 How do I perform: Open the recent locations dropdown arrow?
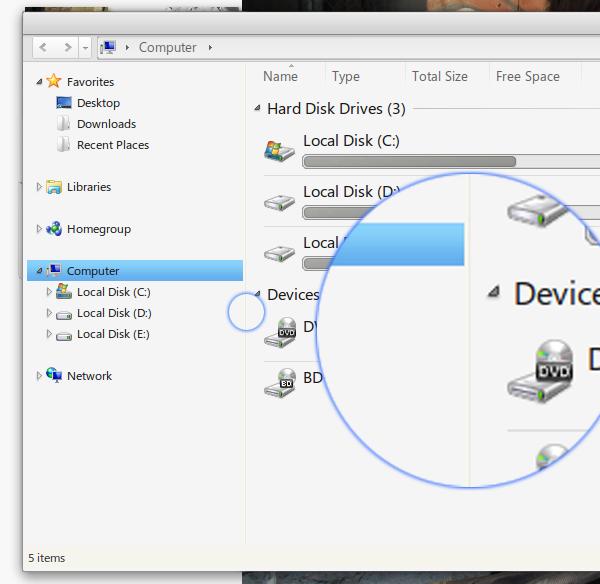point(85,48)
